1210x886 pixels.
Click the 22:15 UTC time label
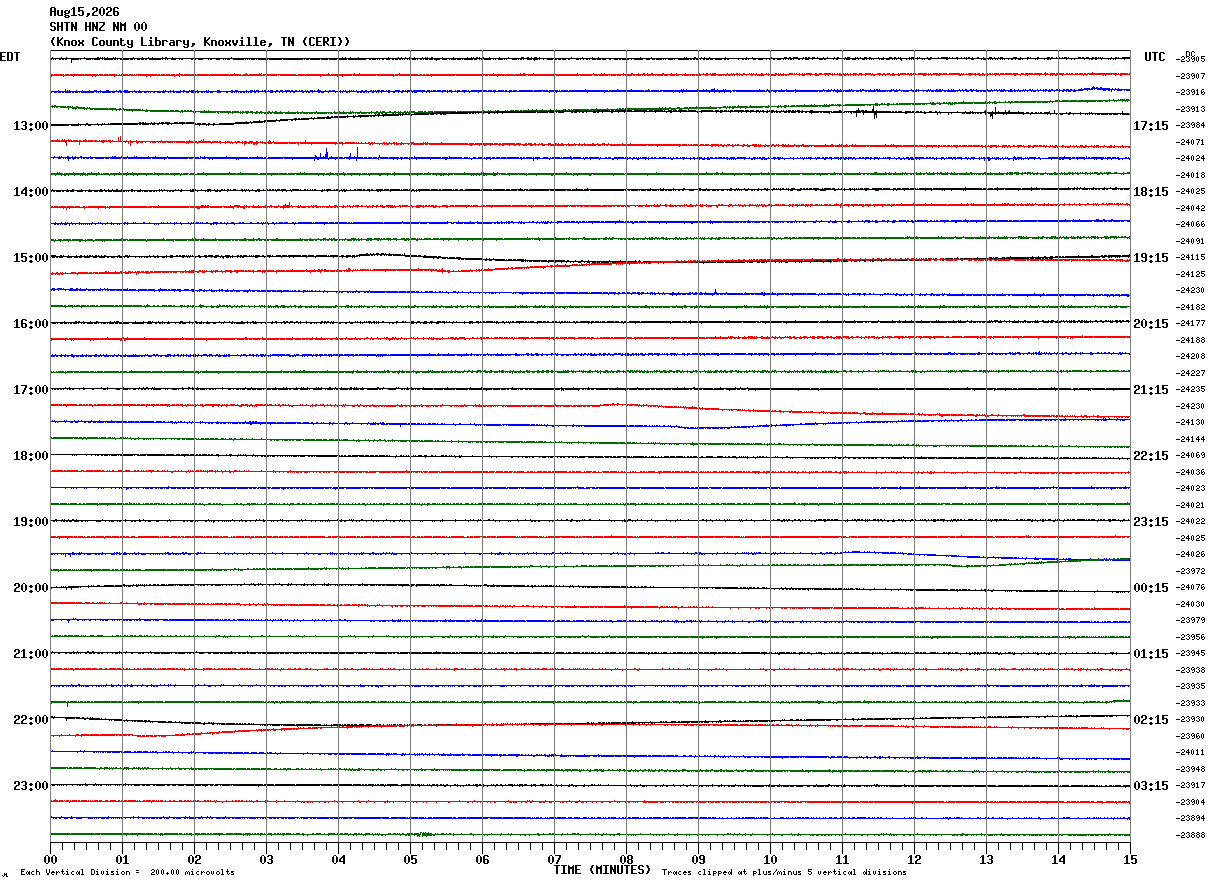1151,456
